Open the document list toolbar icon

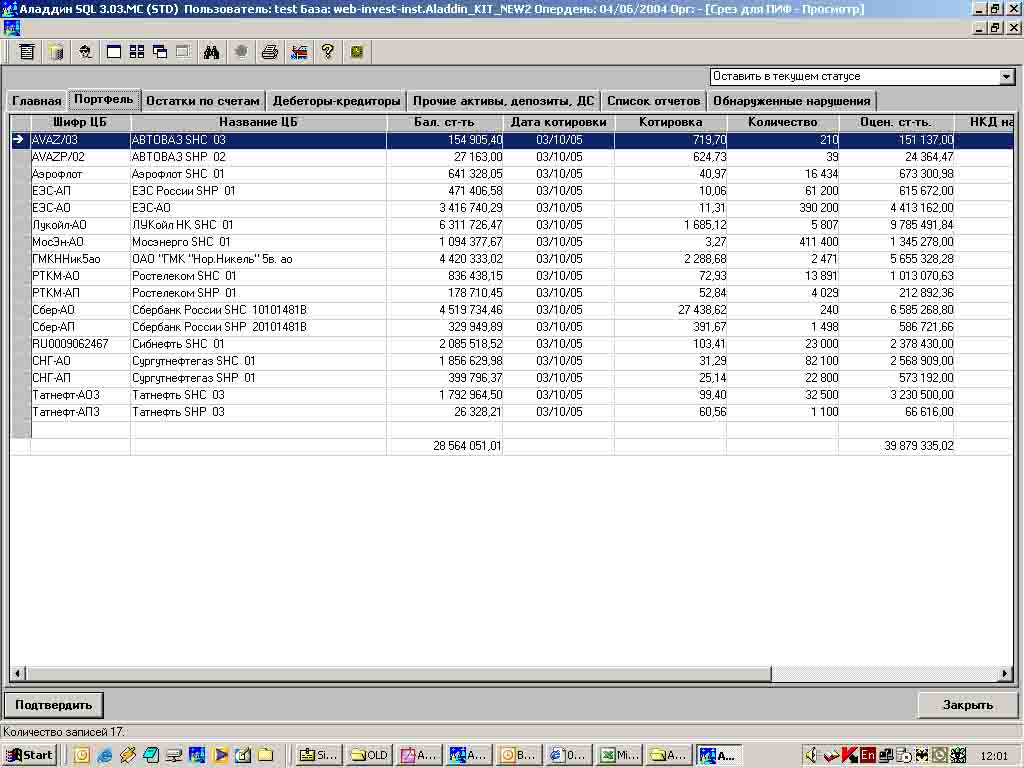27,52
